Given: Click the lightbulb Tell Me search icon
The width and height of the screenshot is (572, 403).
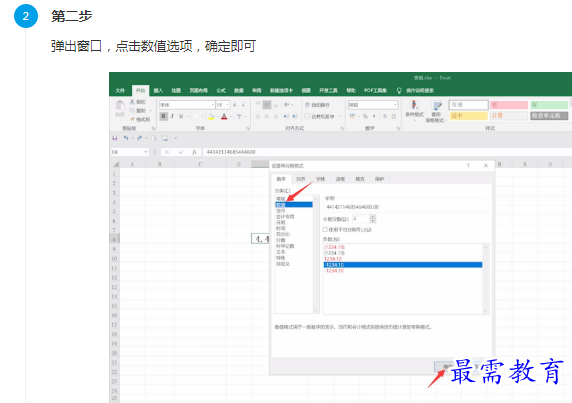Looking at the screenshot, I should pyautogui.click(x=399, y=90).
